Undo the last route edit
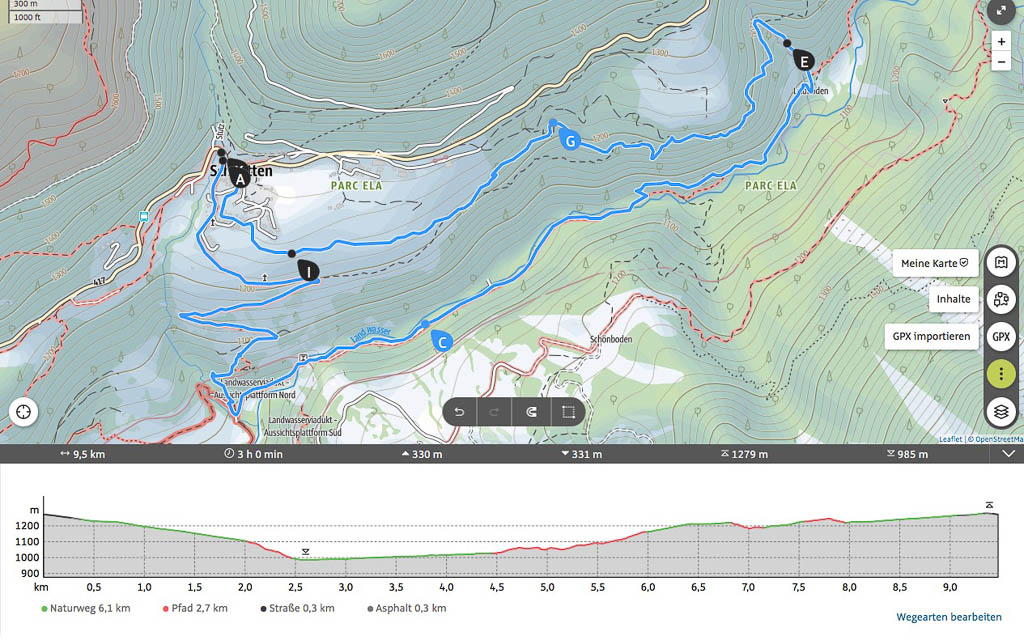 pyautogui.click(x=459, y=411)
